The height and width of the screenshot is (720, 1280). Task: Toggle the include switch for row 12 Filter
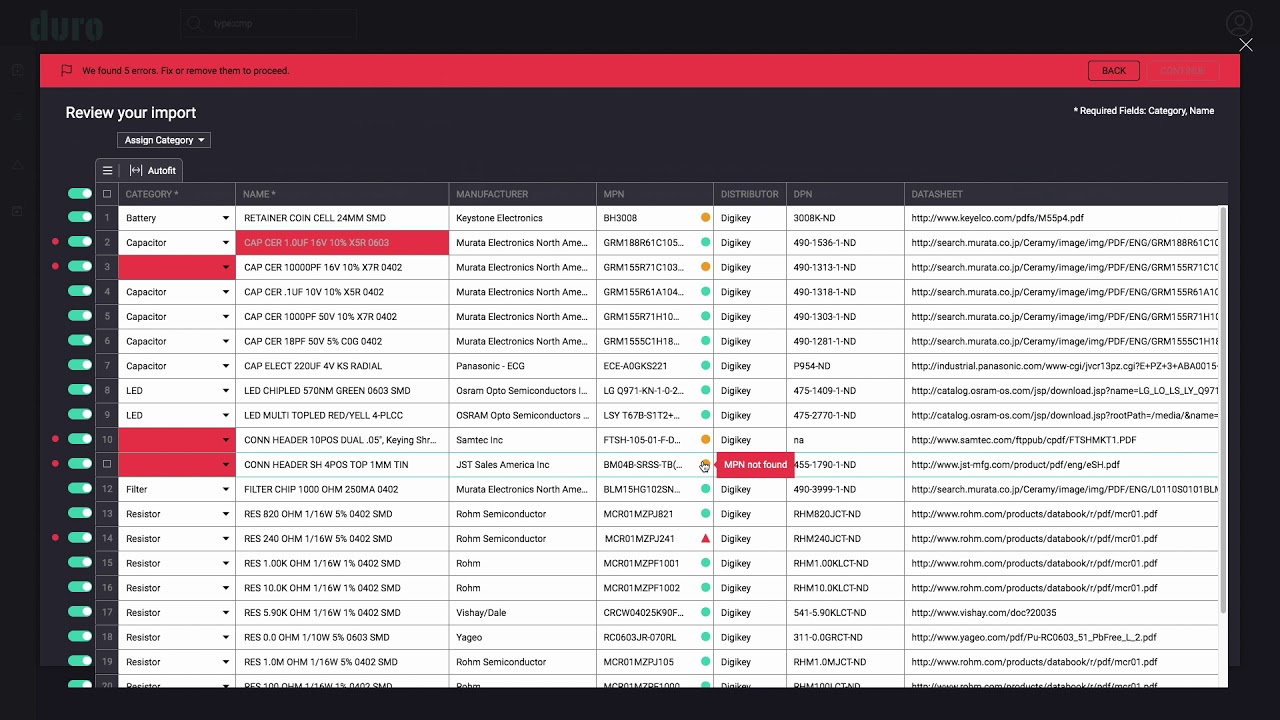80,488
